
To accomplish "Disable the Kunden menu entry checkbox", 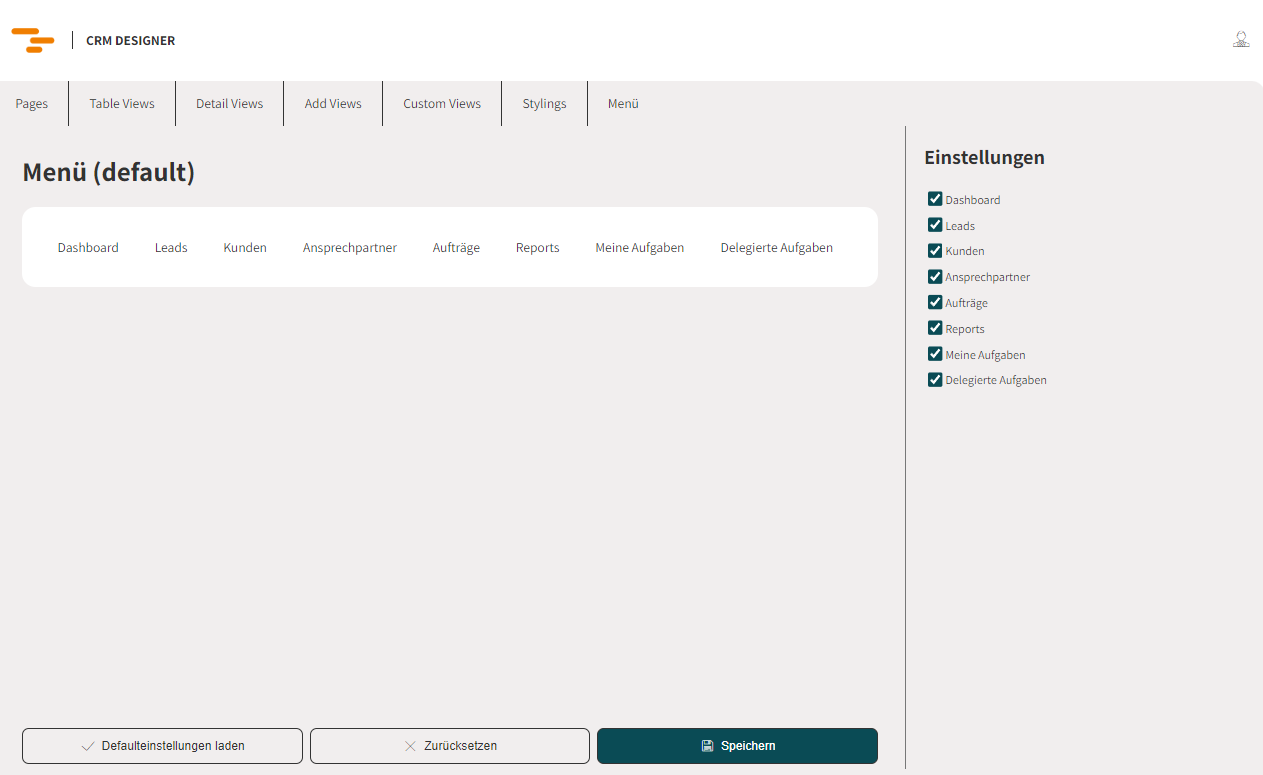I will click(x=935, y=251).
